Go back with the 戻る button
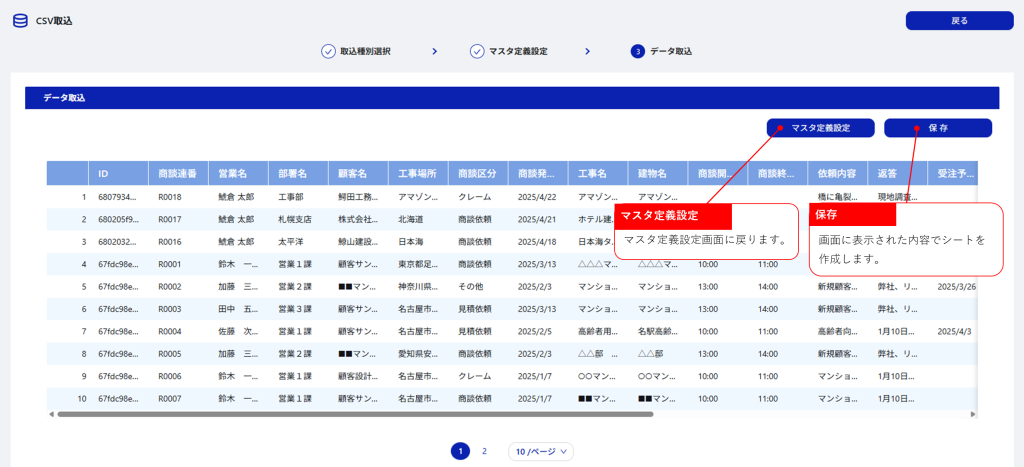The width and height of the screenshot is (1024, 467). coord(959,21)
